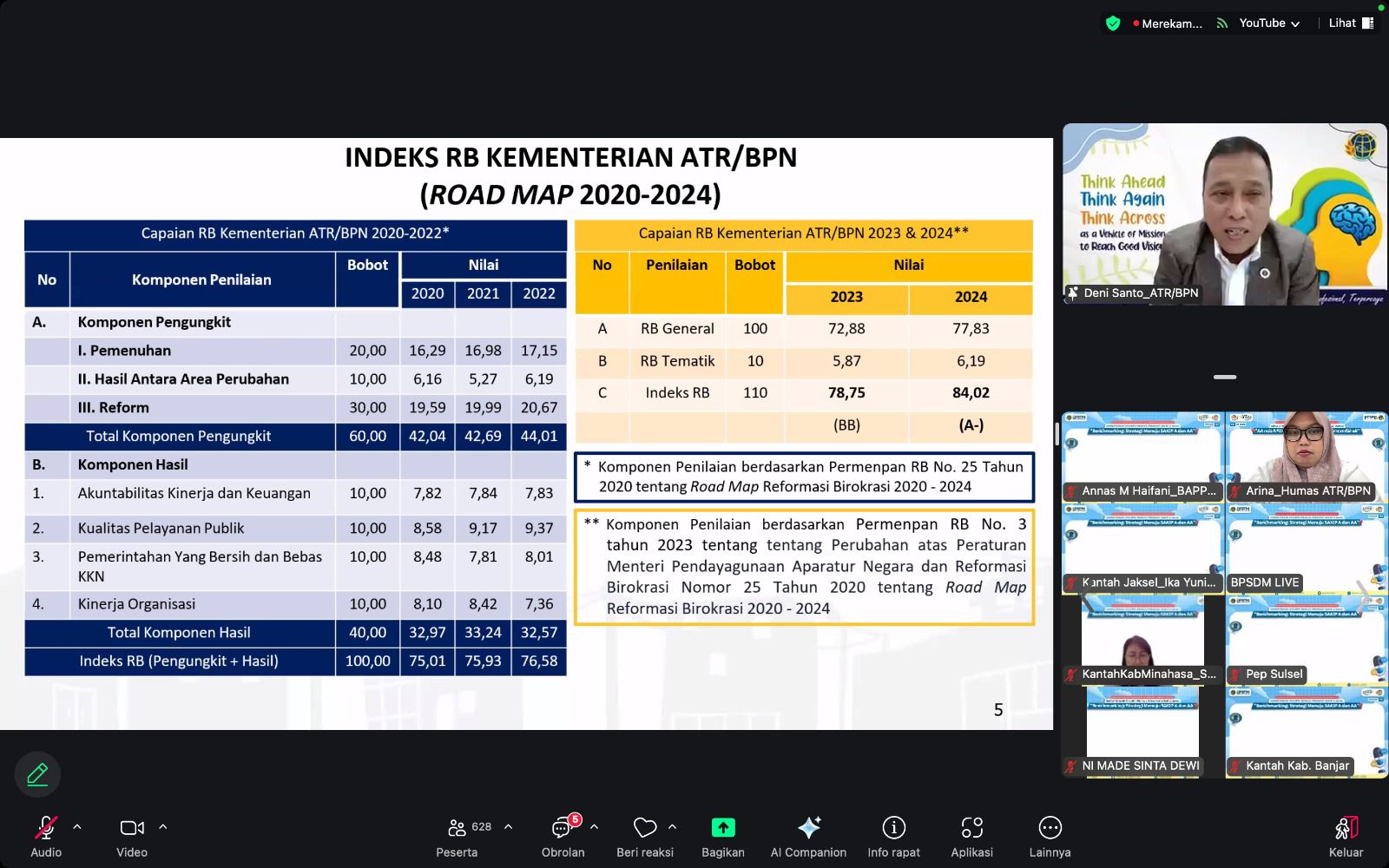Click the Bagikan screen share icon

(x=723, y=827)
